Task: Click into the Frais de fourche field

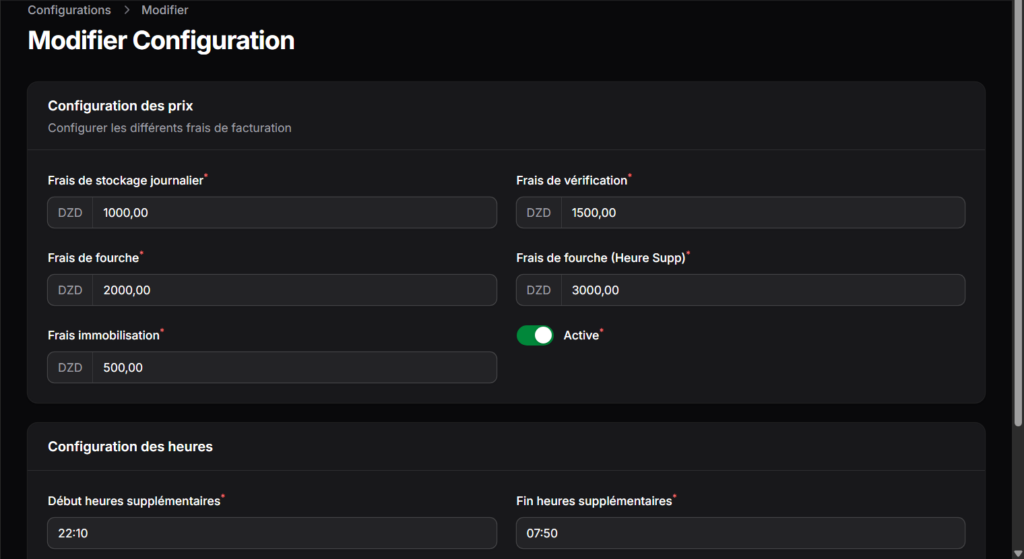Action: [294, 290]
